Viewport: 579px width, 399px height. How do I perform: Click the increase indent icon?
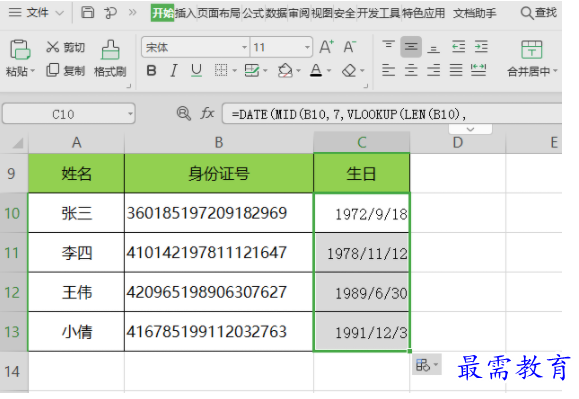coord(481,47)
